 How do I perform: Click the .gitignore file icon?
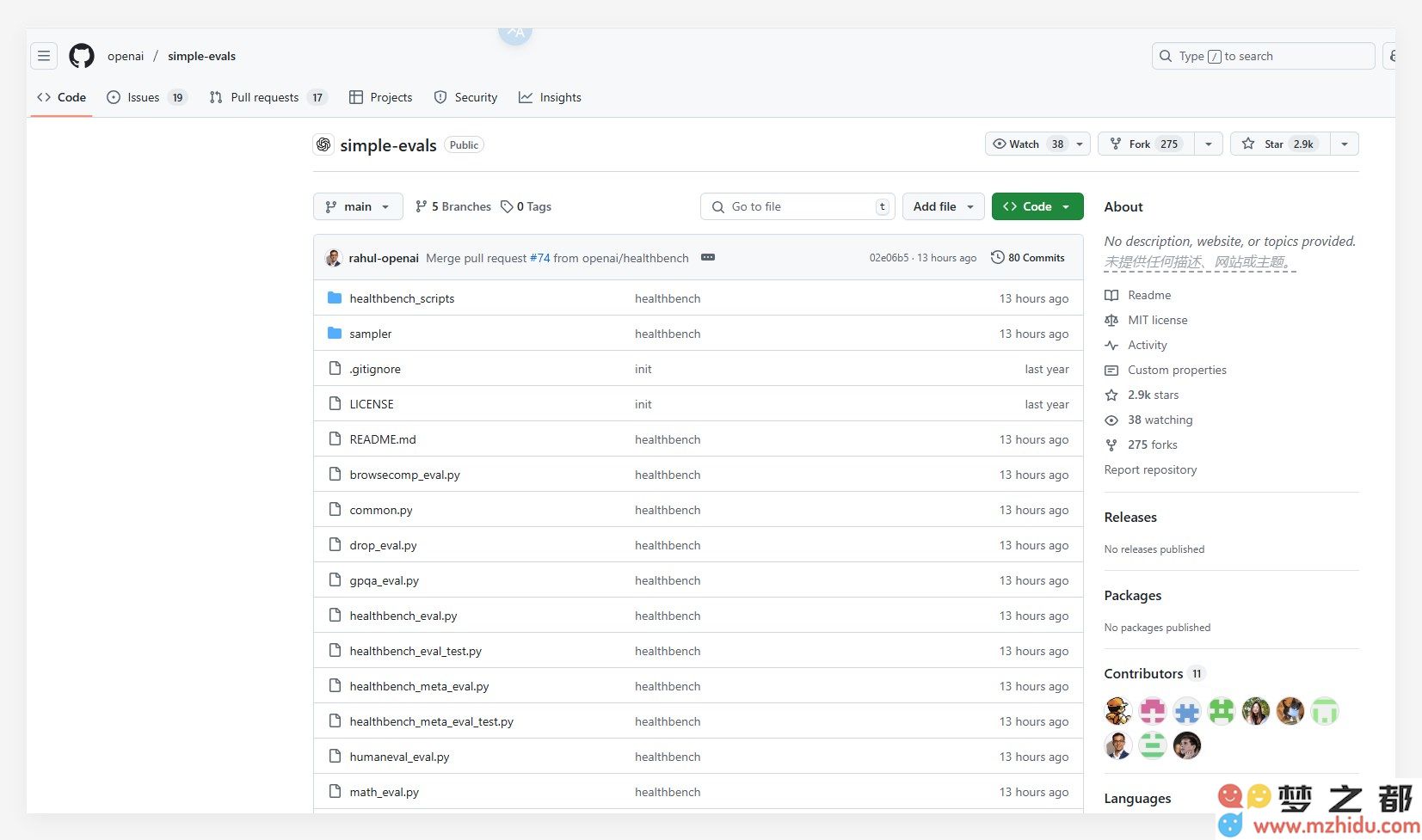coord(335,369)
